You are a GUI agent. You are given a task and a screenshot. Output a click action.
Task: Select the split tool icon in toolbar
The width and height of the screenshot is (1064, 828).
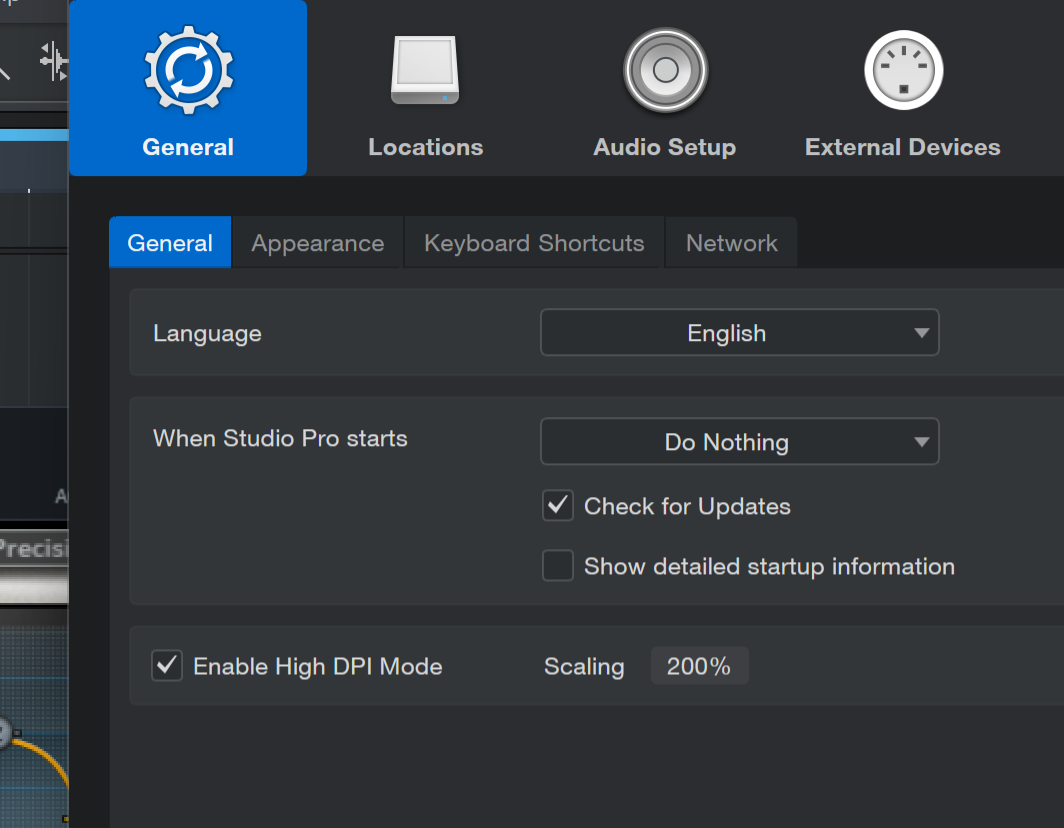tap(54, 61)
